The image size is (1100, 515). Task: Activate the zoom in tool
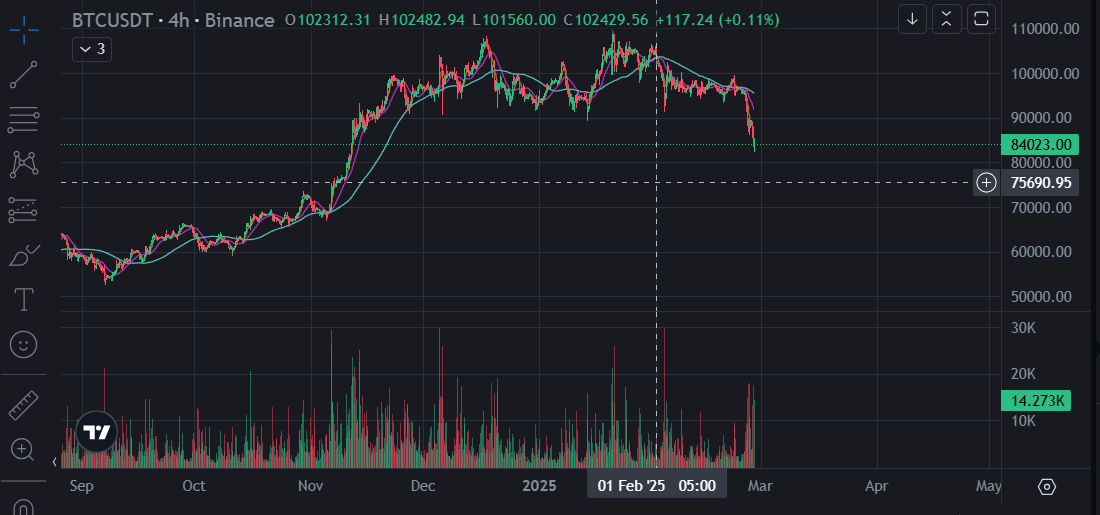[22, 450]
